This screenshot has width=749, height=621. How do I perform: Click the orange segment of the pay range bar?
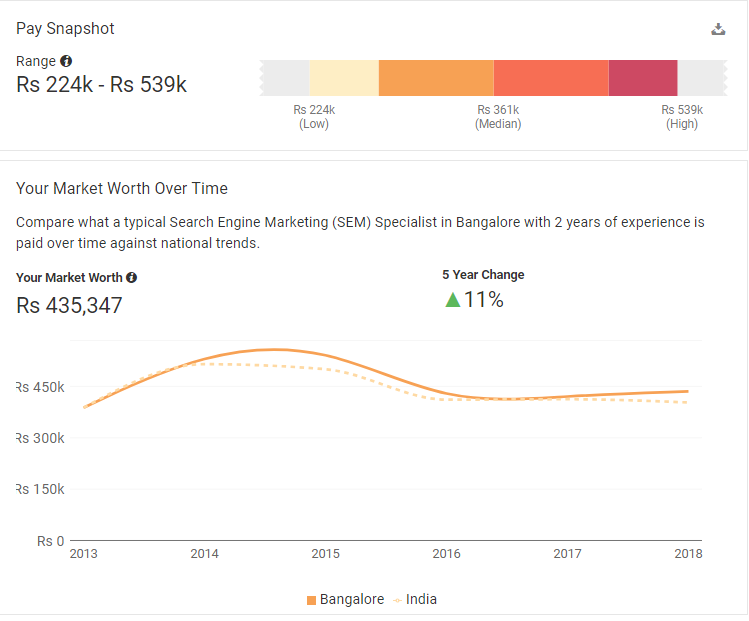click(x=436, y=78)
